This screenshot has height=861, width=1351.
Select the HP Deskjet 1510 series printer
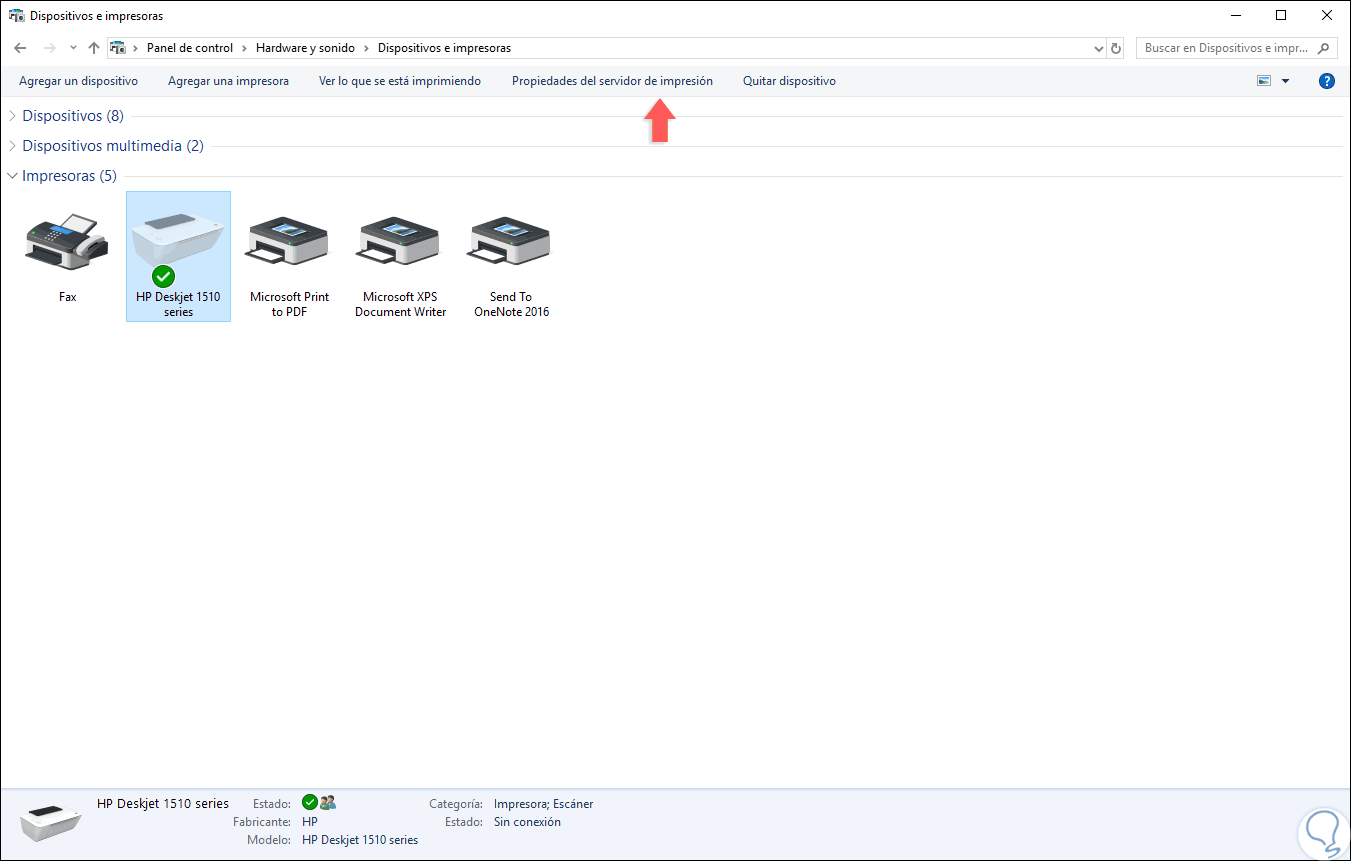(x=179, y=256)
